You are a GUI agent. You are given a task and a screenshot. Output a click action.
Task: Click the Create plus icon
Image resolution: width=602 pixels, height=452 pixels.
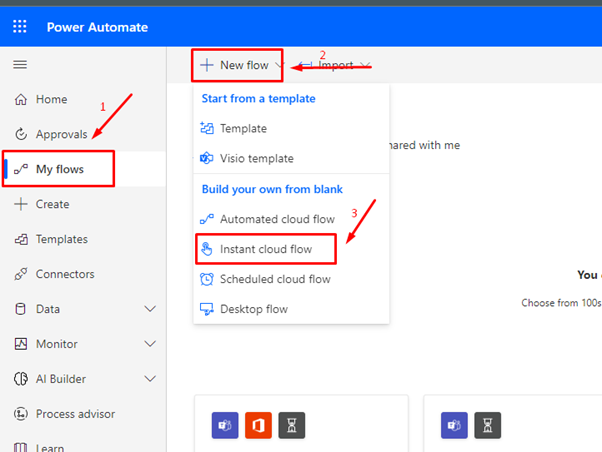coord(21,204)
